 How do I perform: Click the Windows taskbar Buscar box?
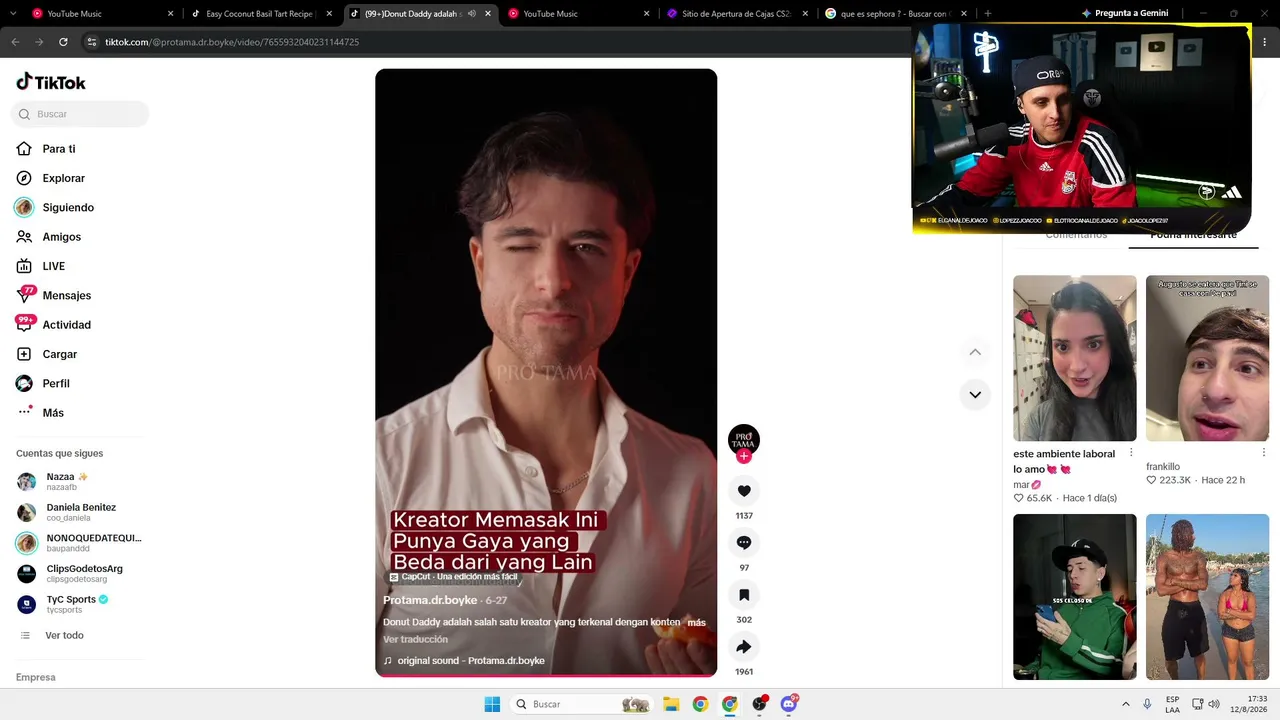[583, 704]
